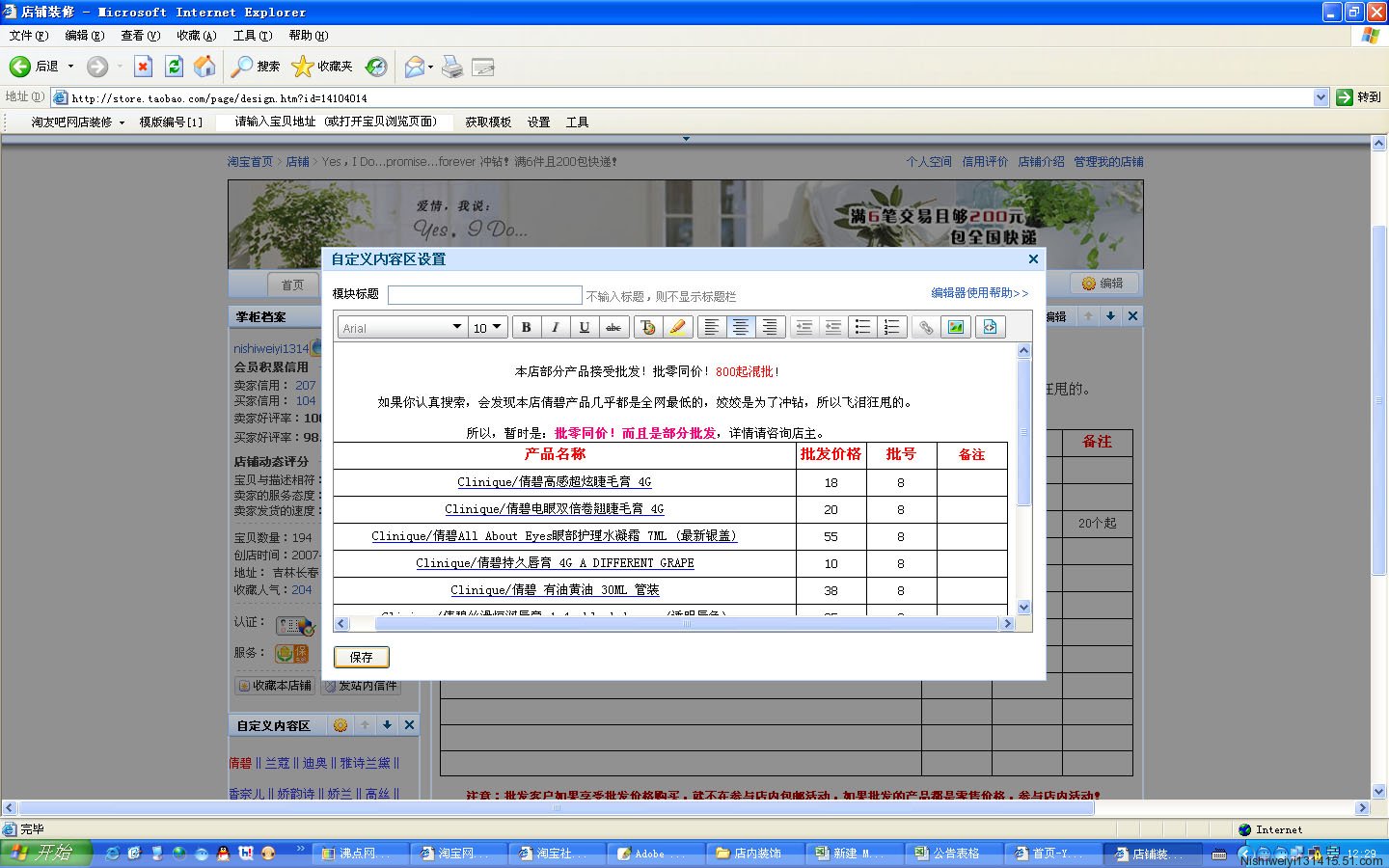Click the 个人空间 link in page header

tap(929, 162)
